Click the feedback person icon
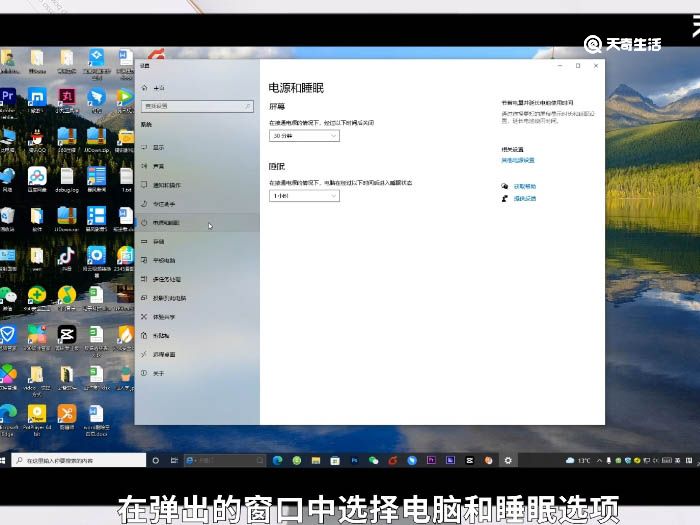Viewport: 700px width, 525px height. coord(504,198)
